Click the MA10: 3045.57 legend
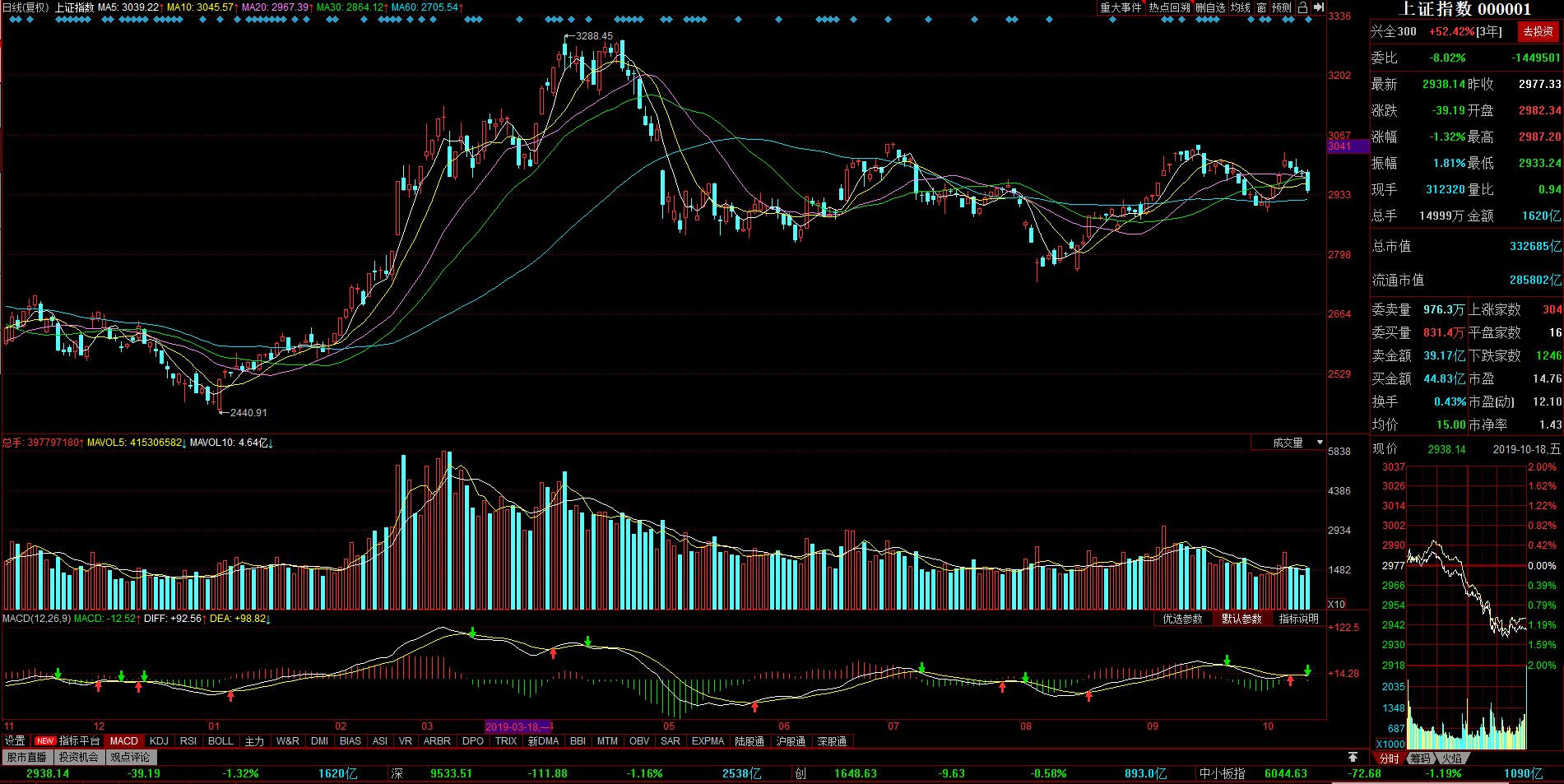 [x=202, y=7]
